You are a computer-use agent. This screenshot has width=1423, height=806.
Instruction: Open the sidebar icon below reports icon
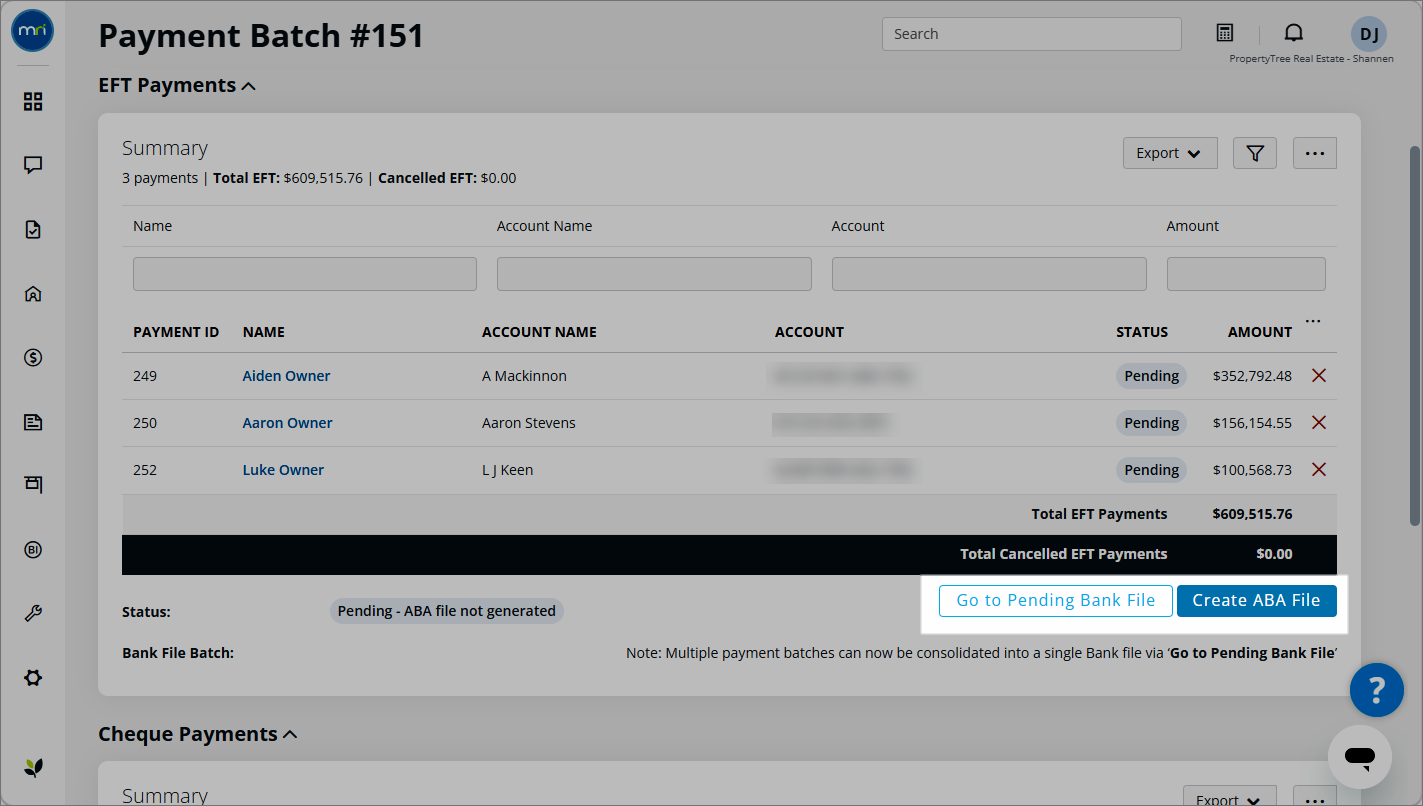[33, 485]
